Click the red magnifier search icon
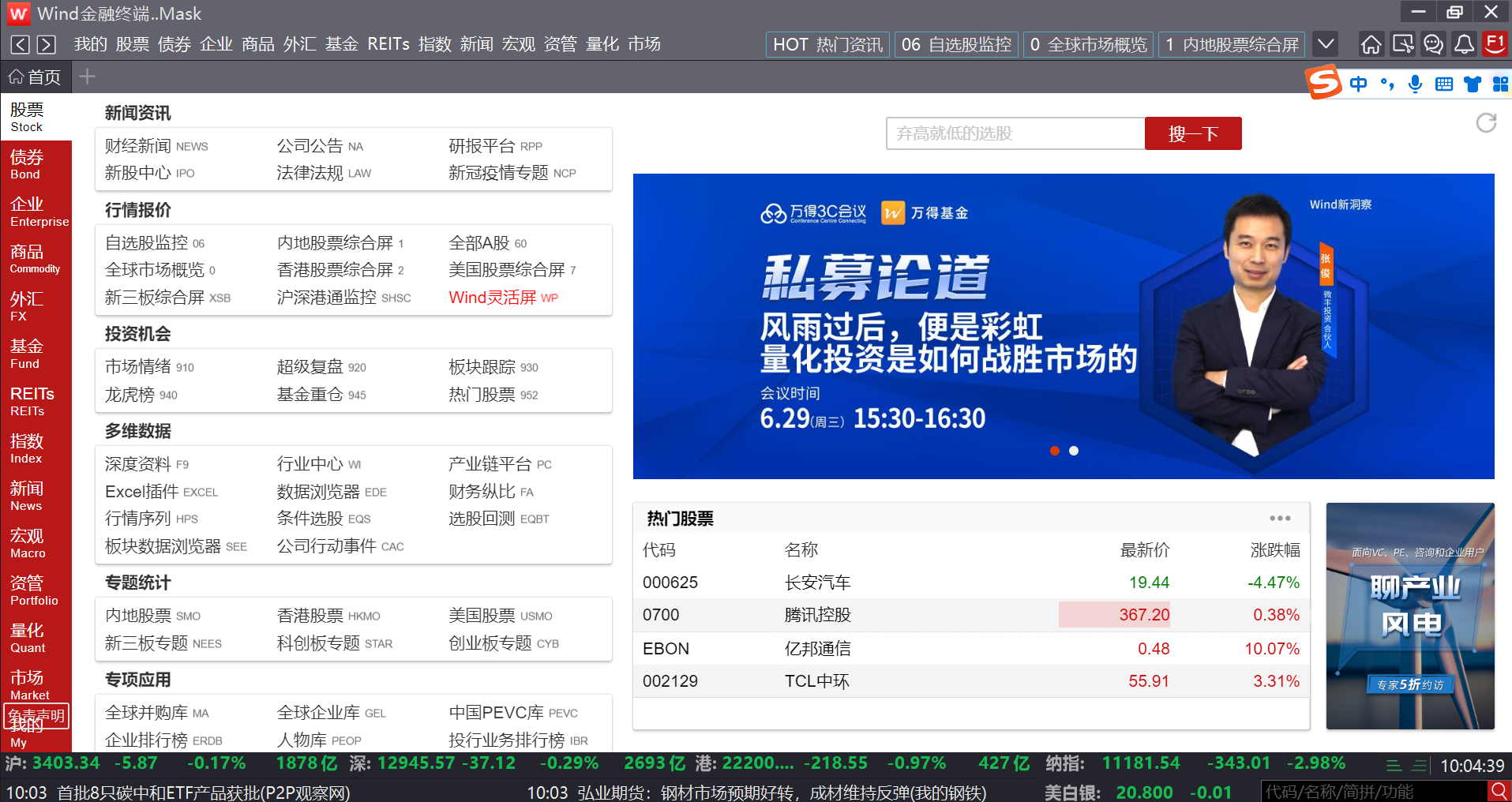 coord(1499,791)
